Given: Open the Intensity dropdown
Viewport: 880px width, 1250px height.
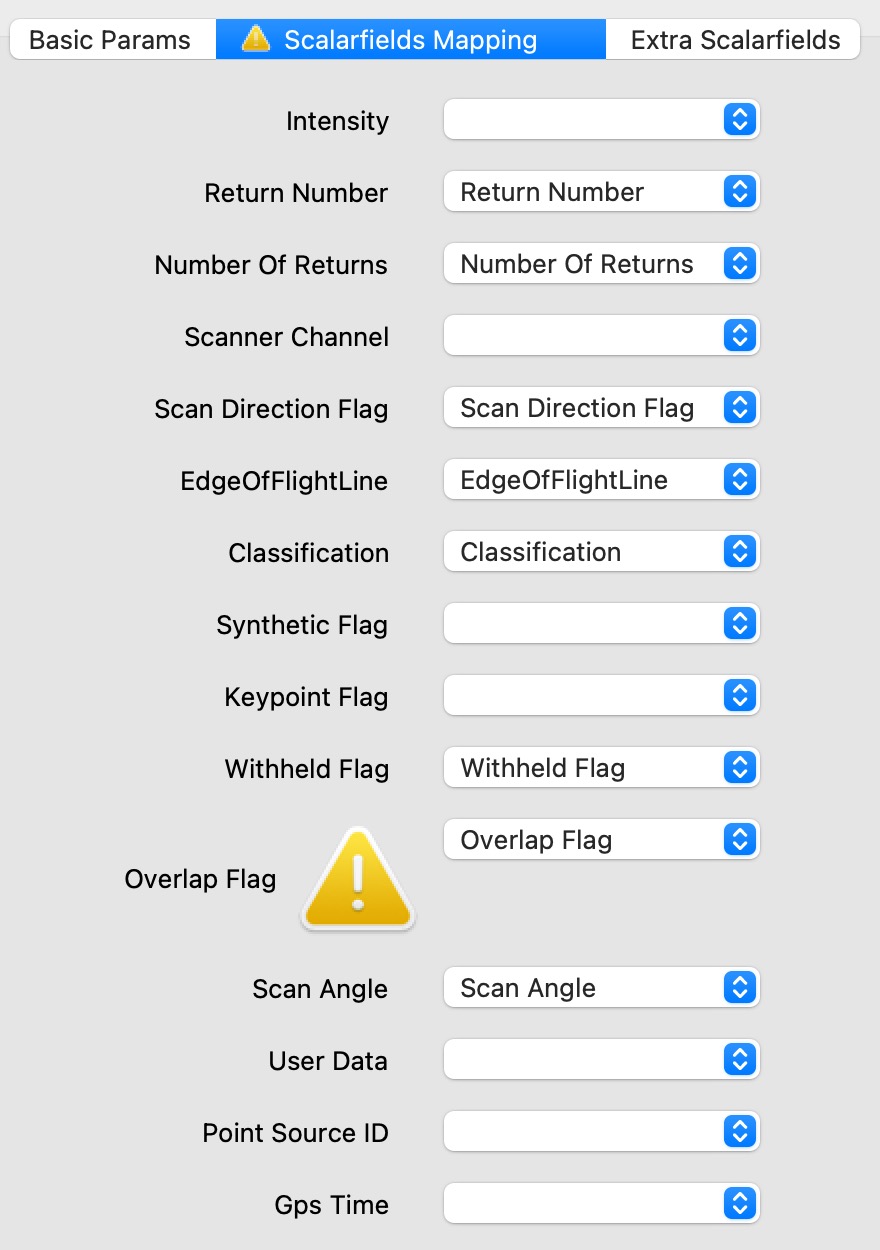Looking at the screenshot, I should click(601, 120).
